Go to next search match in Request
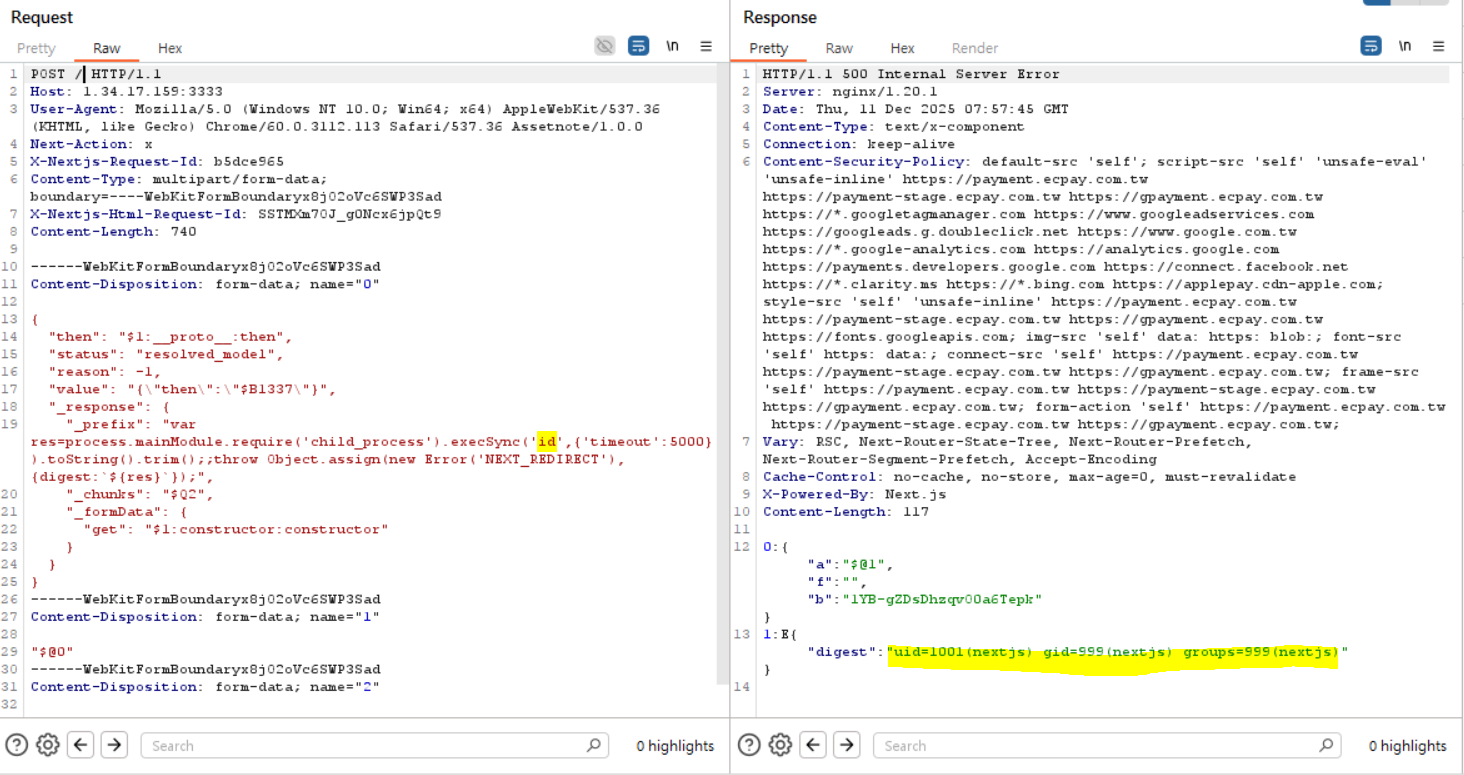 pos(114,745)
